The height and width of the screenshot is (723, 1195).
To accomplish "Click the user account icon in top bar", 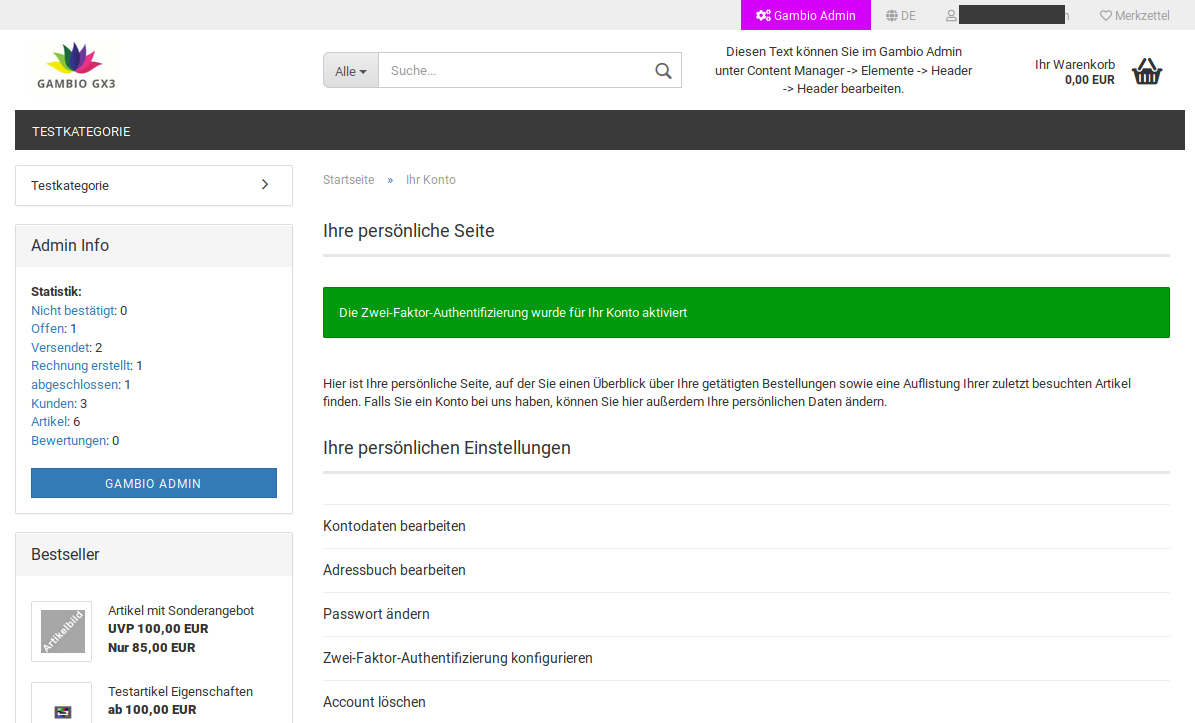I will tap(951, 15).
